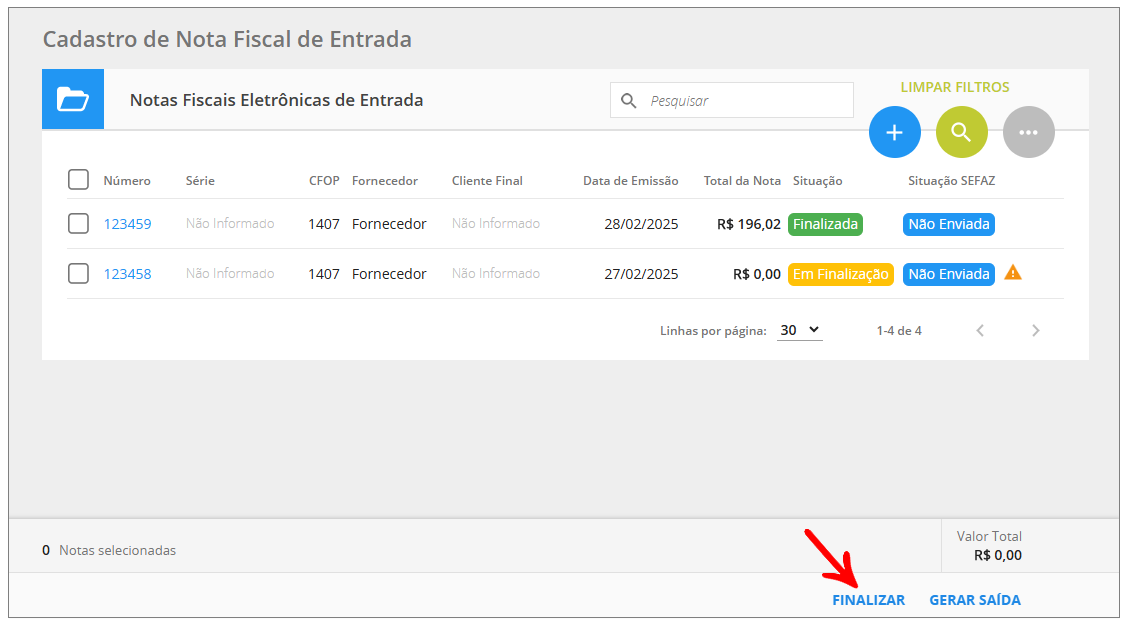Viewport: 1128px width, 626px height.
Task: Open note number 123458
Action: point(127,274)
